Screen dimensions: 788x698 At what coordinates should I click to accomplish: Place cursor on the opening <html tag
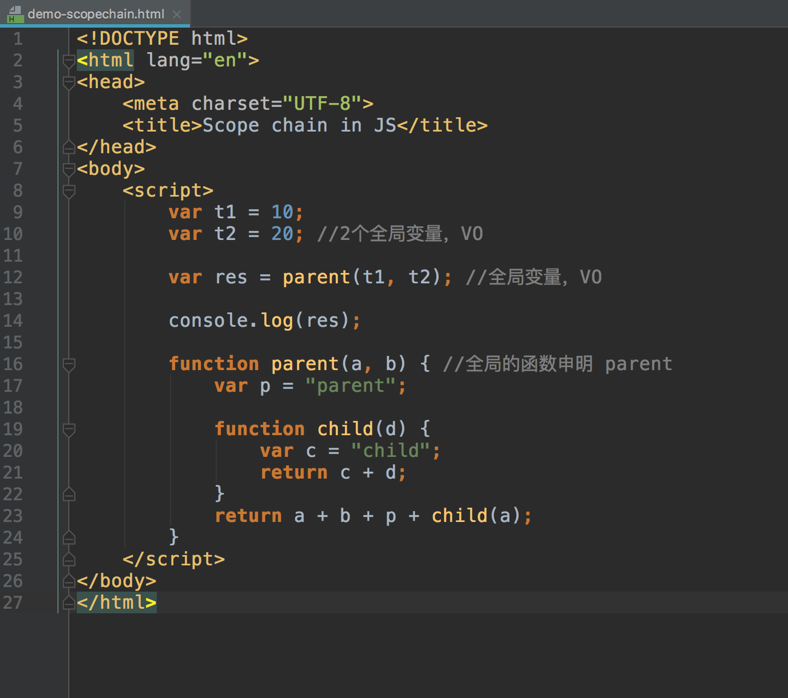tap(105, 60)
